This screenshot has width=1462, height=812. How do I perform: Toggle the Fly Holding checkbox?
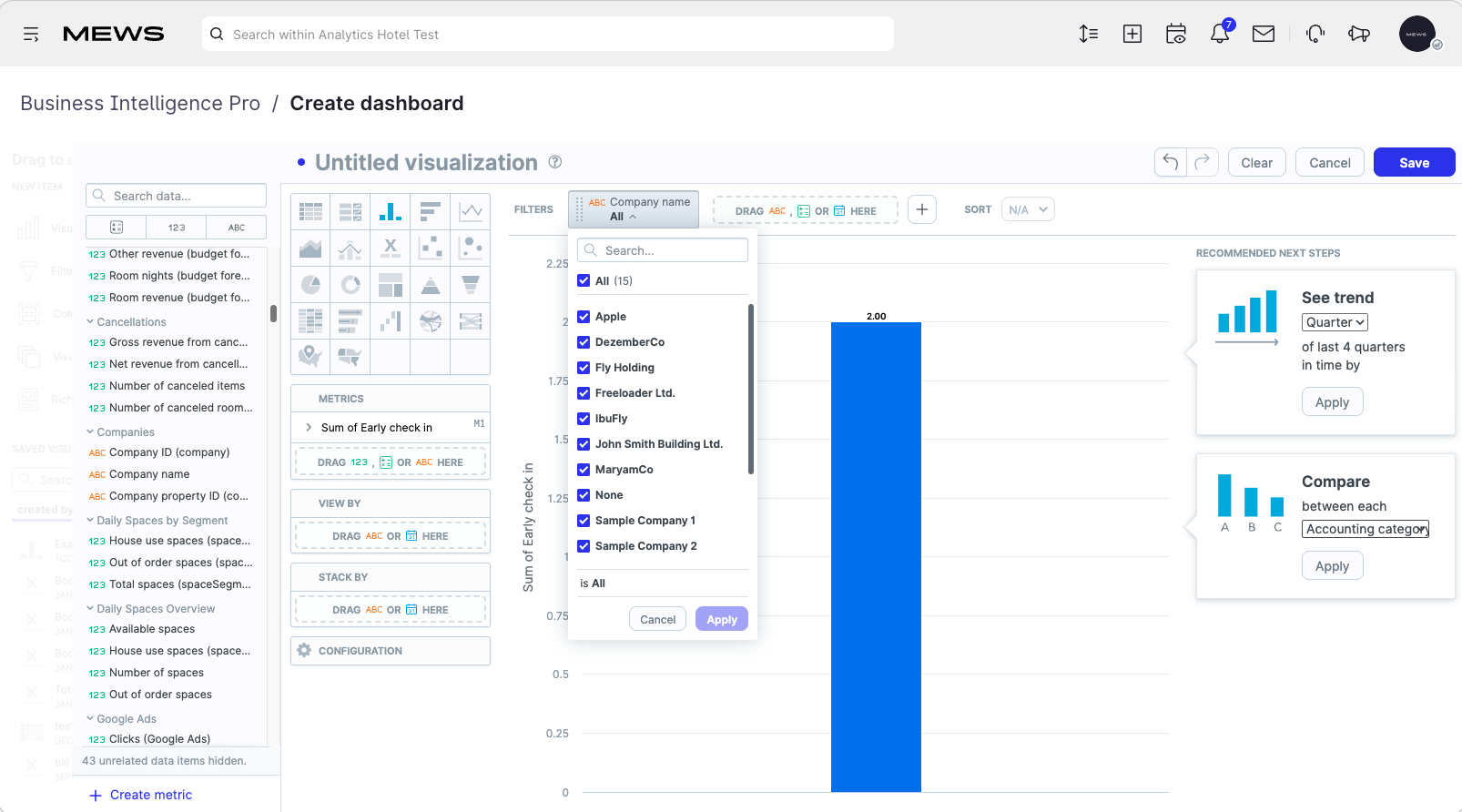click(x=584, y=368)
